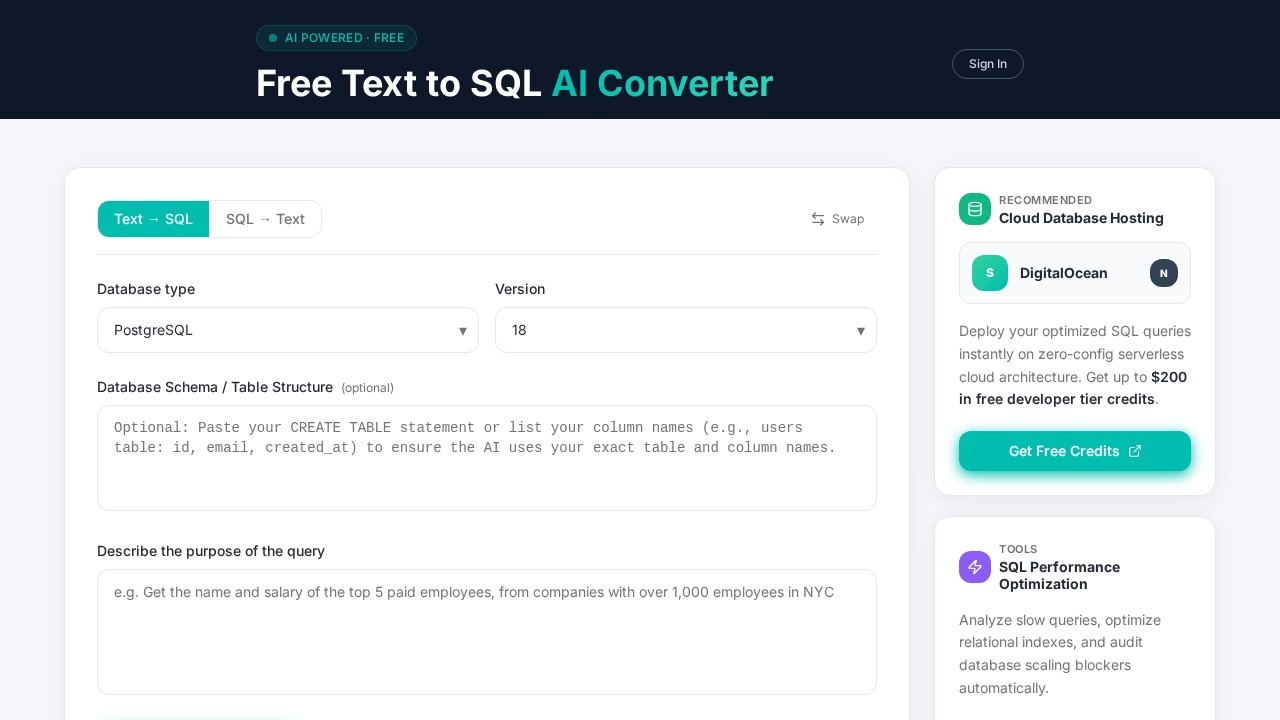Click the dark N badge in the DigitalOcean card
1280x720 pixels.
tap(1164, 273)
